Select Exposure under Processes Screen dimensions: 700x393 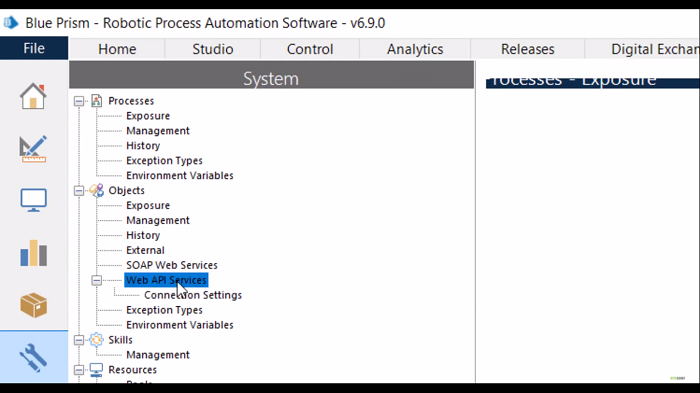(x=148, y=116)
